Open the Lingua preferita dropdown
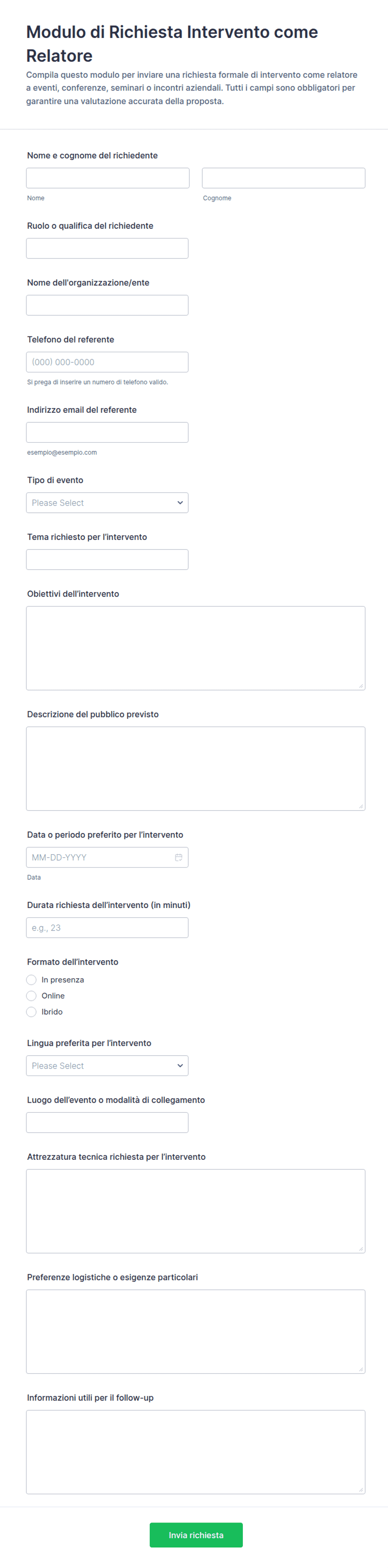This screenshot has width=388, height=1568. [x=107, y=1065]
